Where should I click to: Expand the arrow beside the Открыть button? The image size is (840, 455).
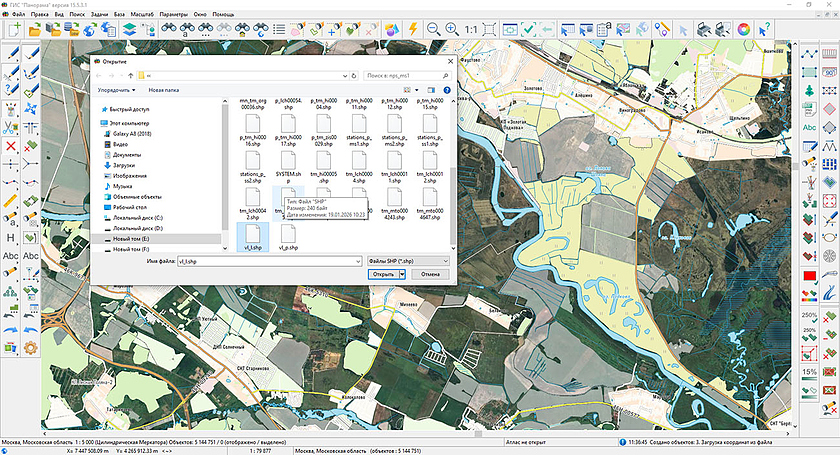(401, 273)
